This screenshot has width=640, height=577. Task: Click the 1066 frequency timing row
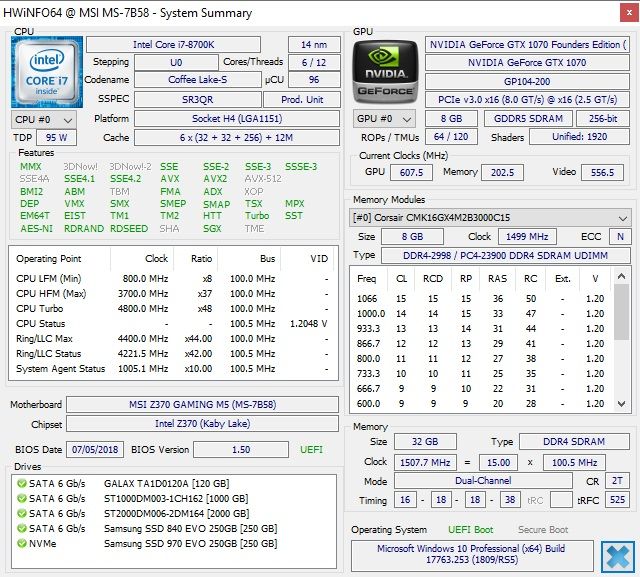point(482,299)
